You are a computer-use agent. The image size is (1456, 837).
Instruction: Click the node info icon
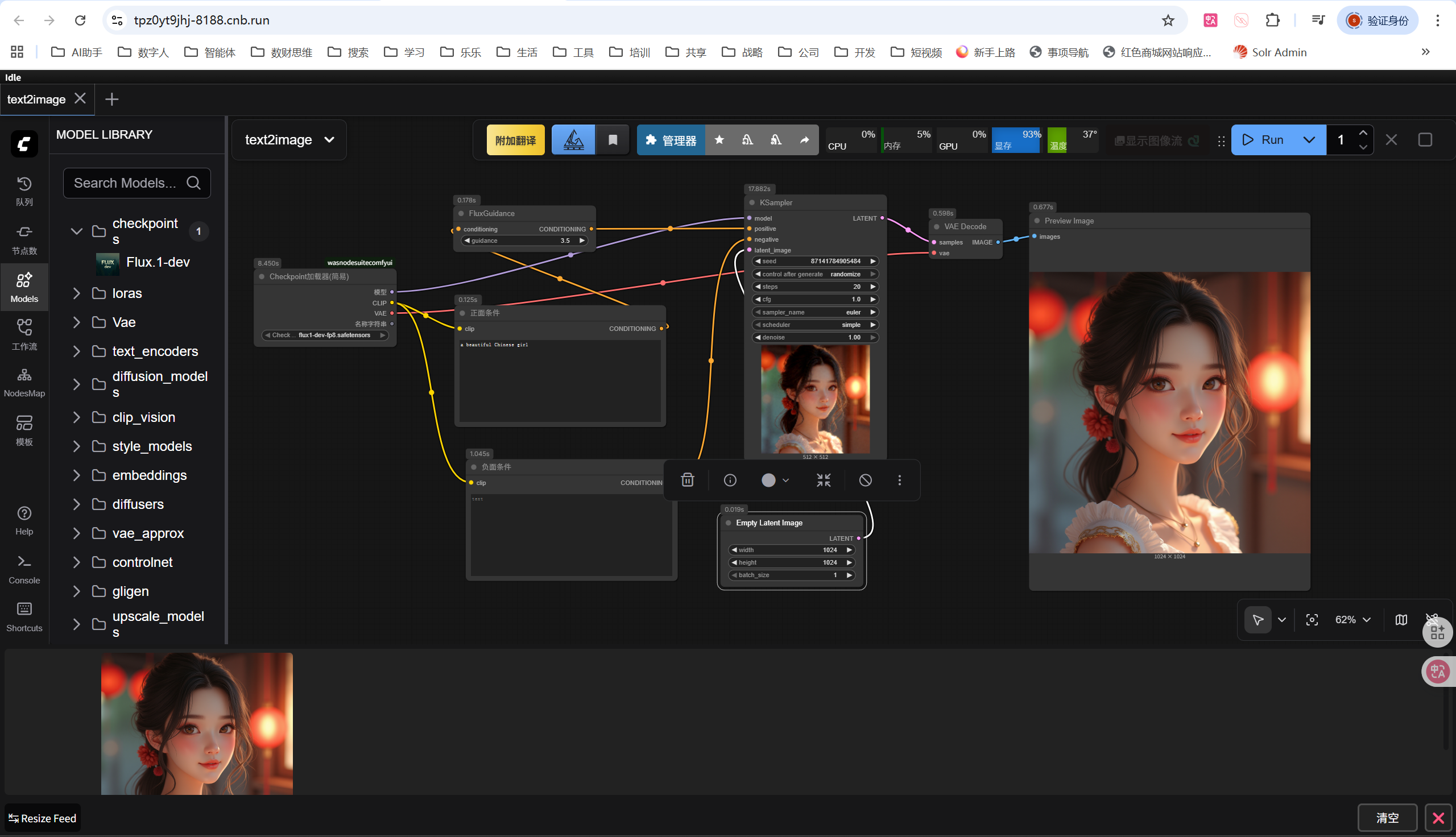[x=730, y=480]
